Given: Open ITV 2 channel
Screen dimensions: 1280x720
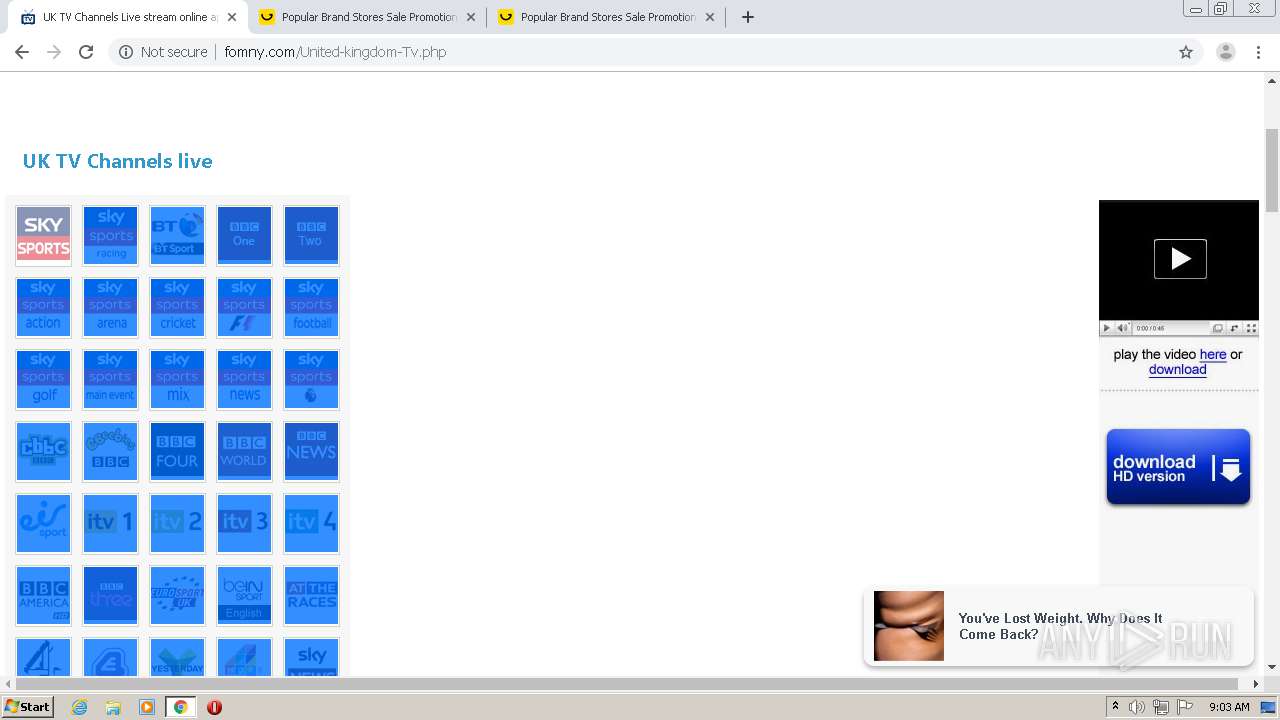Looking at the screenshot, I should coord(177,523).
